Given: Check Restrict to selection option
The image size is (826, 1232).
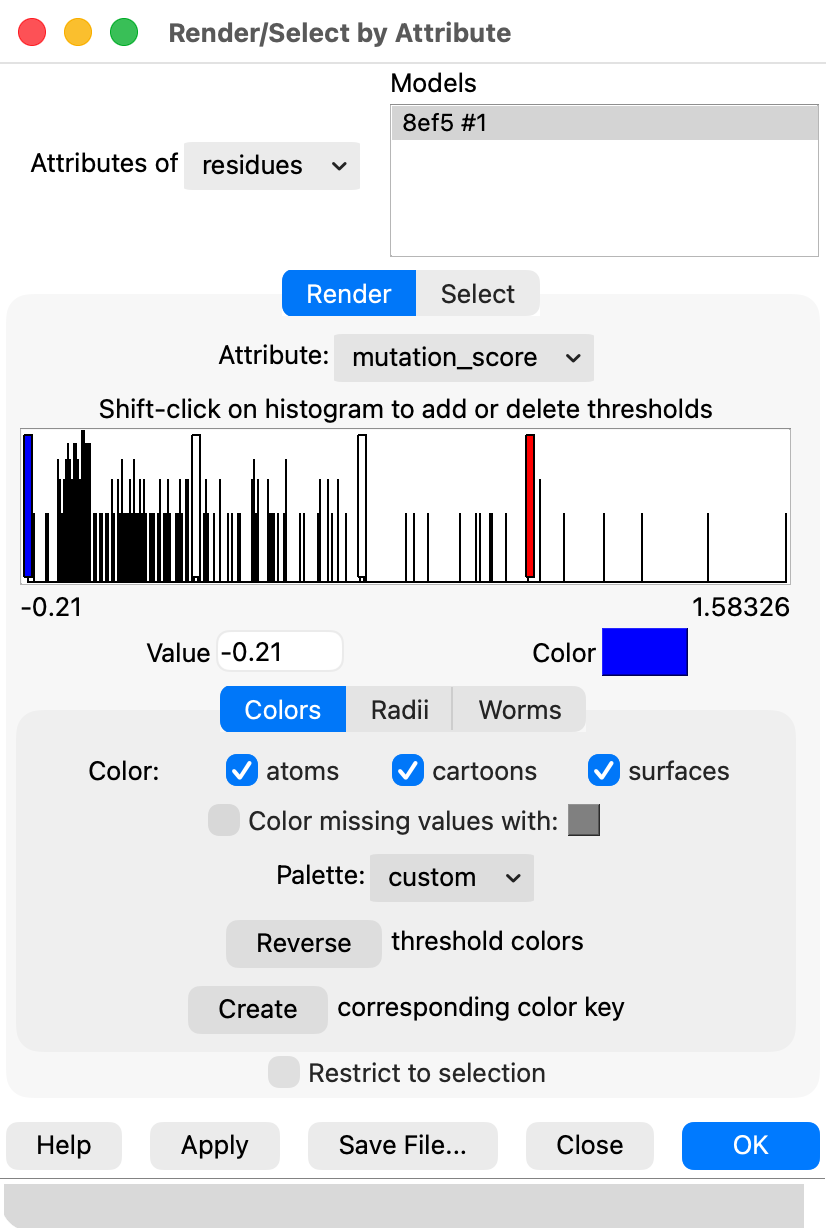Looking at the screenshot, I should pos(284,1073).
